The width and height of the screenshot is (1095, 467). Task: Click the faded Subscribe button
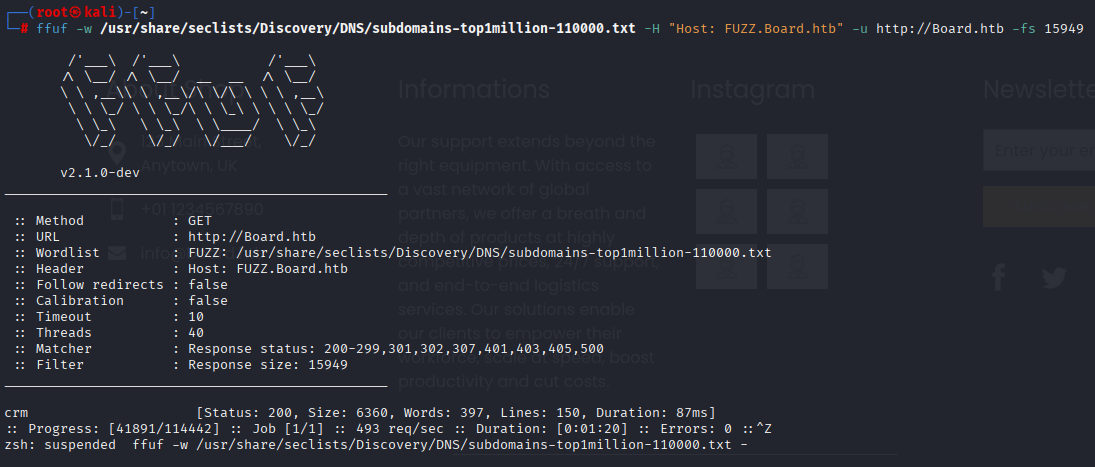coord(1039,207)
